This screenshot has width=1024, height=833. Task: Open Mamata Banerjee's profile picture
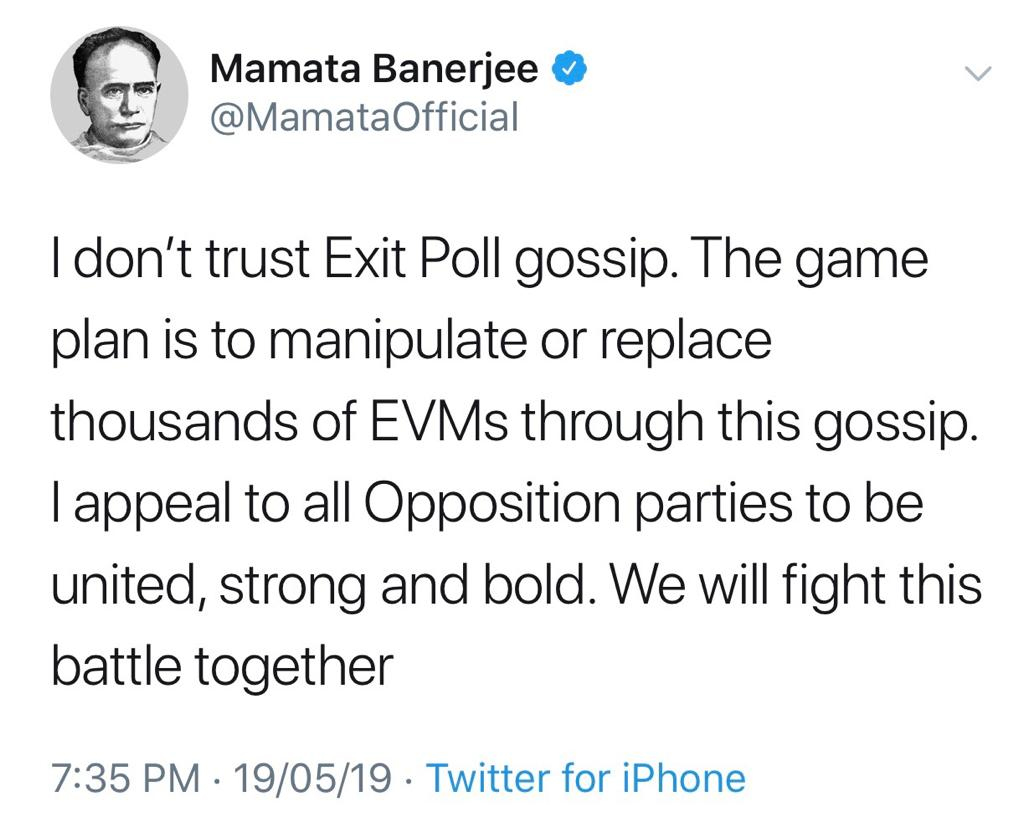[120, 95]
